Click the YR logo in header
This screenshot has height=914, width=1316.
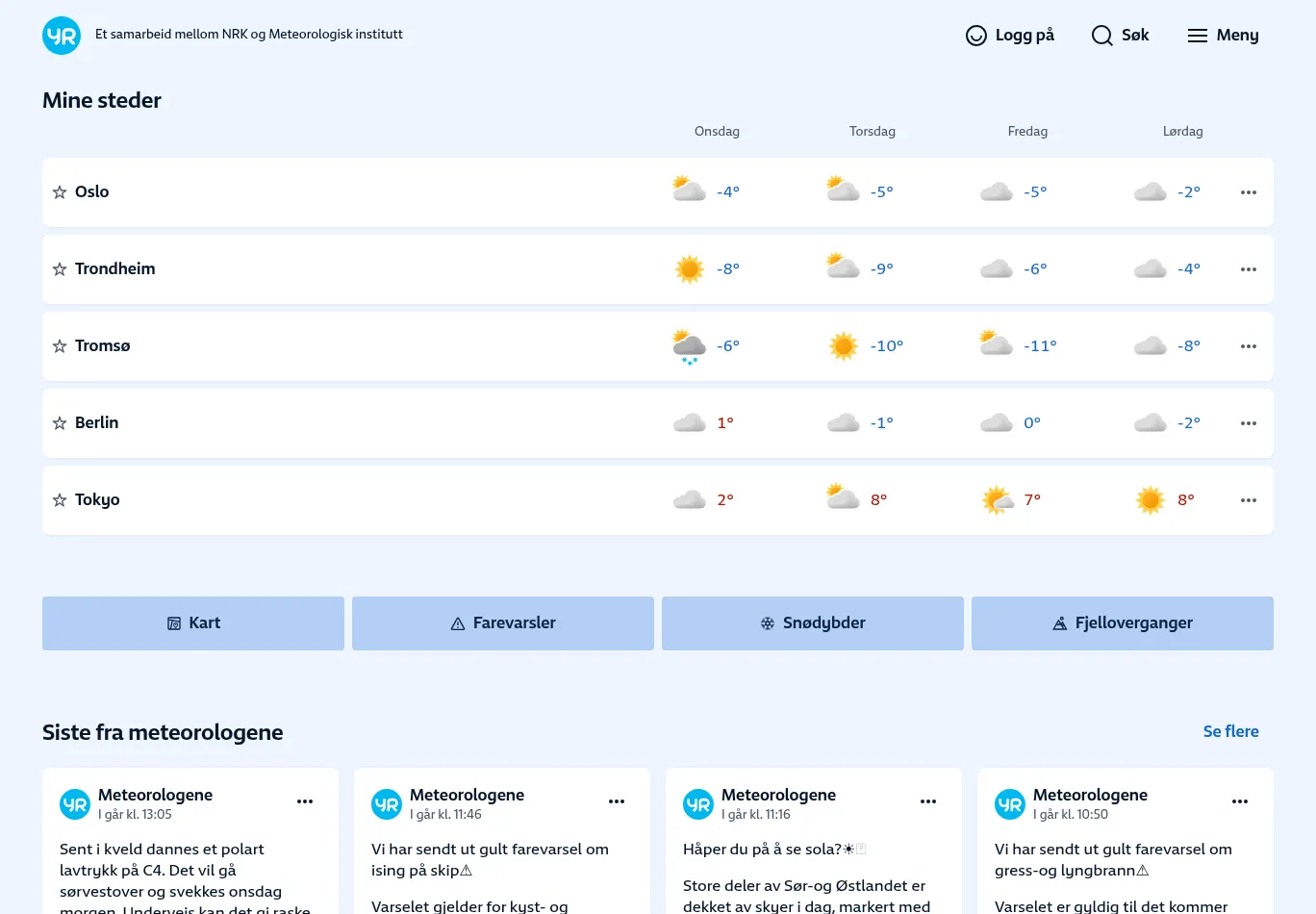tap(62, 36)
